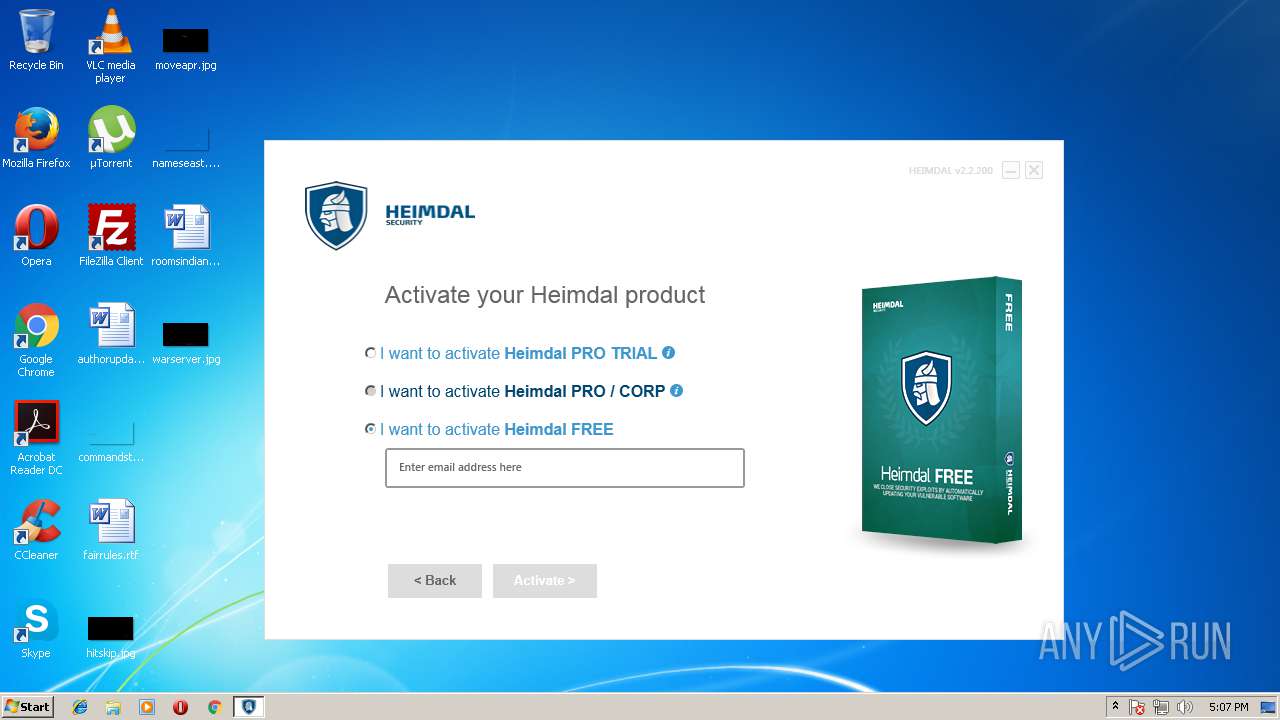Select the Heimdal PRO TRIAL radio button
1280x720 pixels.
point(371,353)
